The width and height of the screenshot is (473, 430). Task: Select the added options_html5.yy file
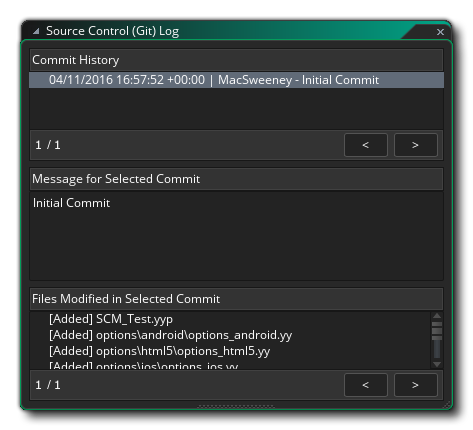(159, 351)
